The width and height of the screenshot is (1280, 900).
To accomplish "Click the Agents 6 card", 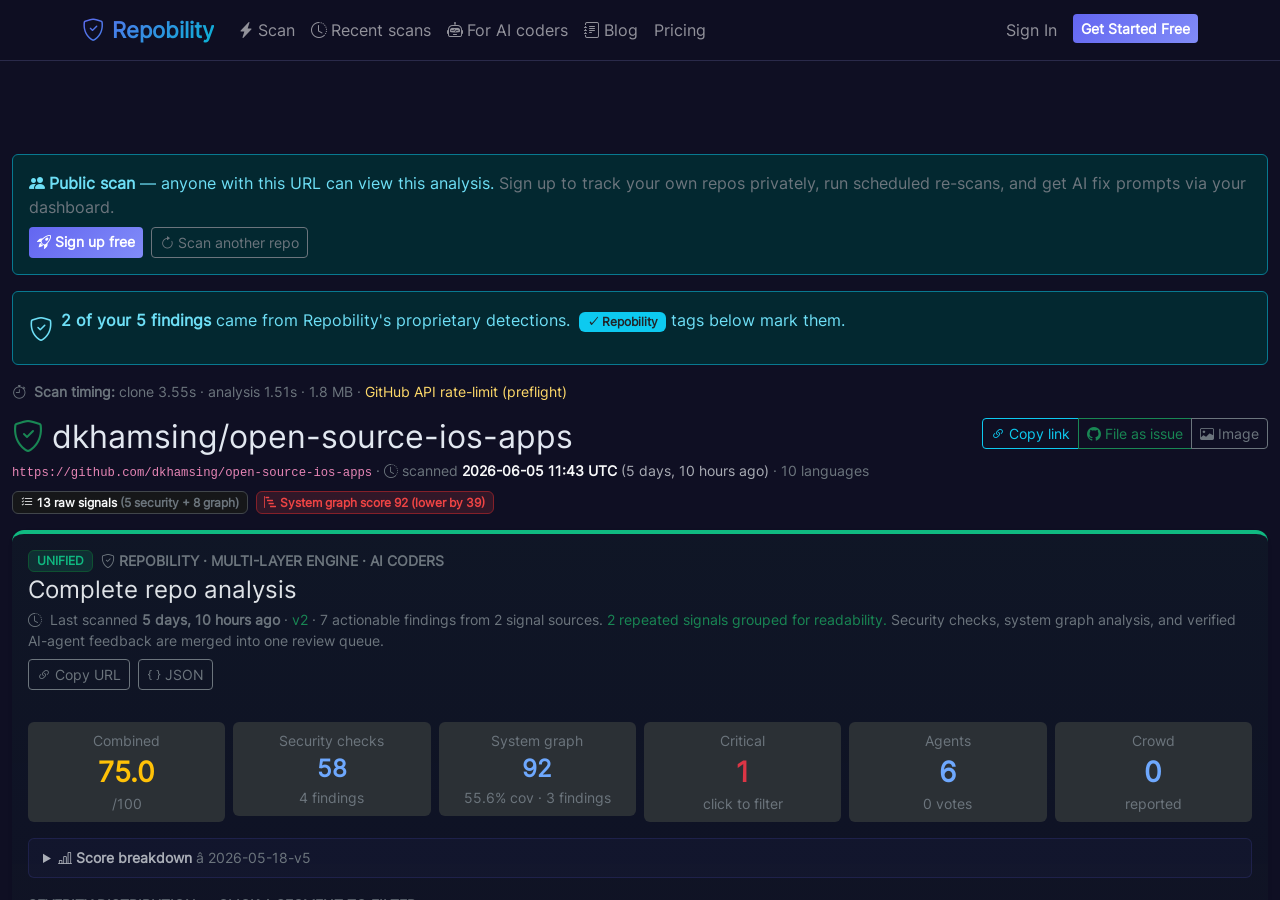I will pyautogui.click(x=948, y=772).
